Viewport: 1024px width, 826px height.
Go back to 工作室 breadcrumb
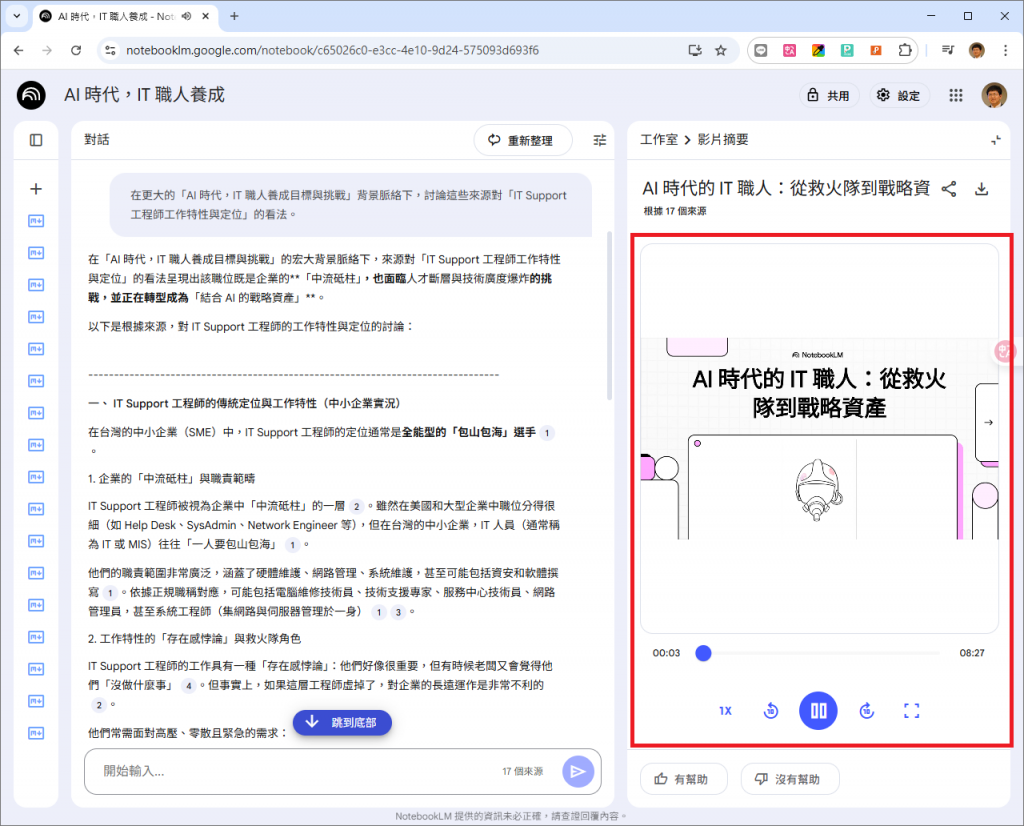(x=658, y=140)
